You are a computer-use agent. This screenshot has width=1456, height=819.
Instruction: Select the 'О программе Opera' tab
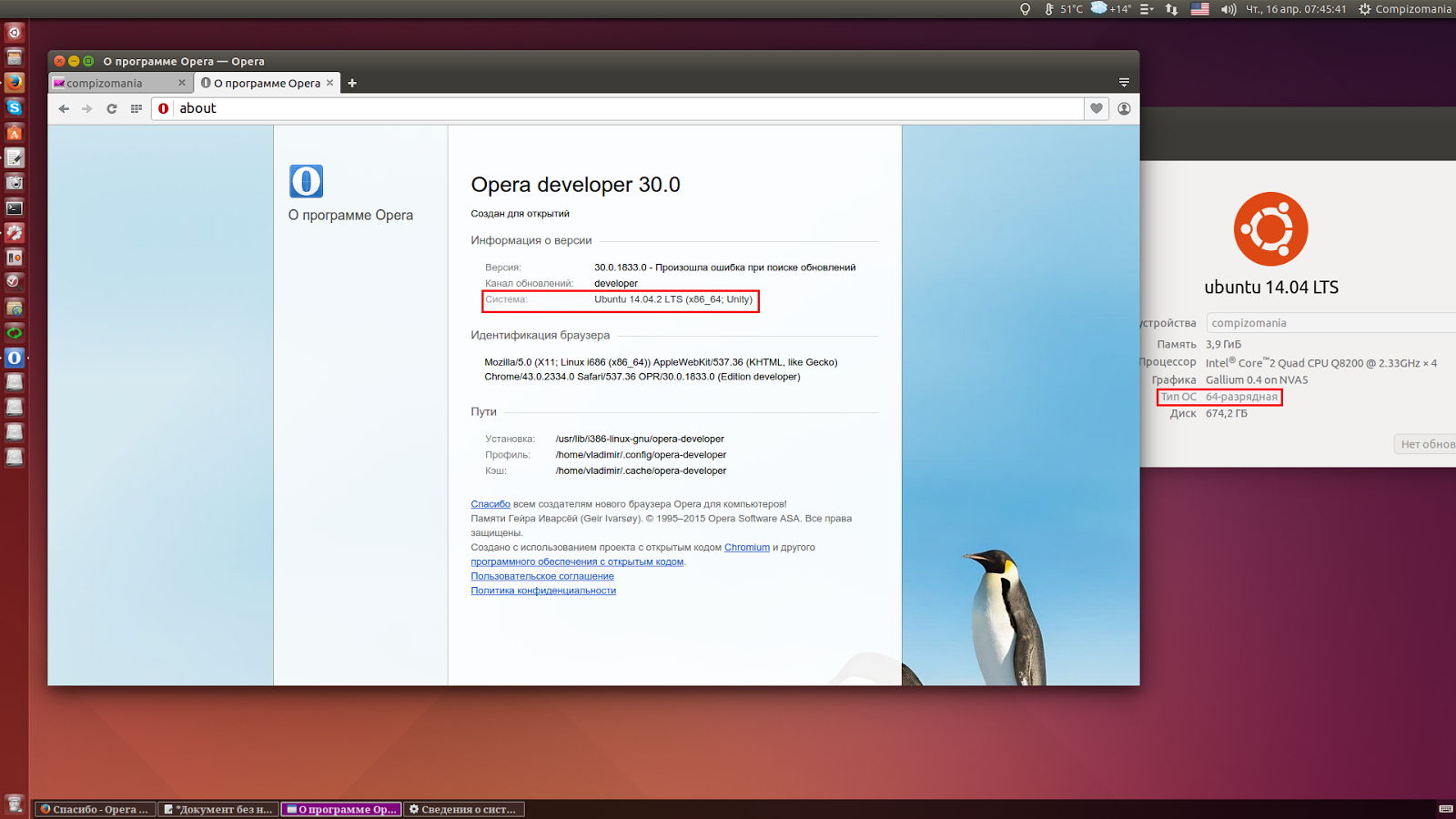268,83
